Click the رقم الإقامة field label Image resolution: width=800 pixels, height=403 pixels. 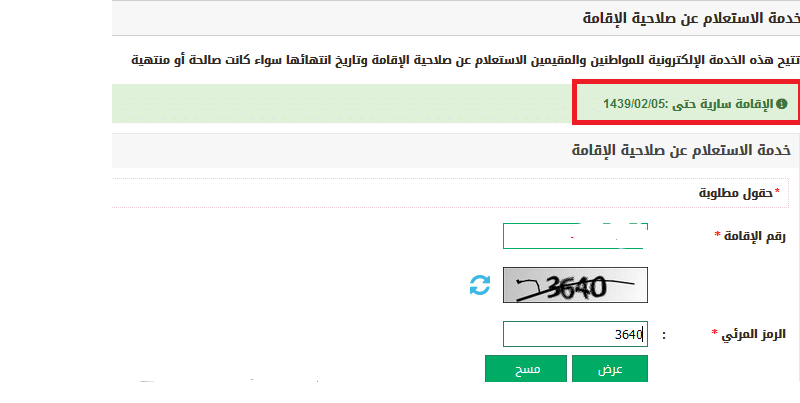tap(755, 236)
